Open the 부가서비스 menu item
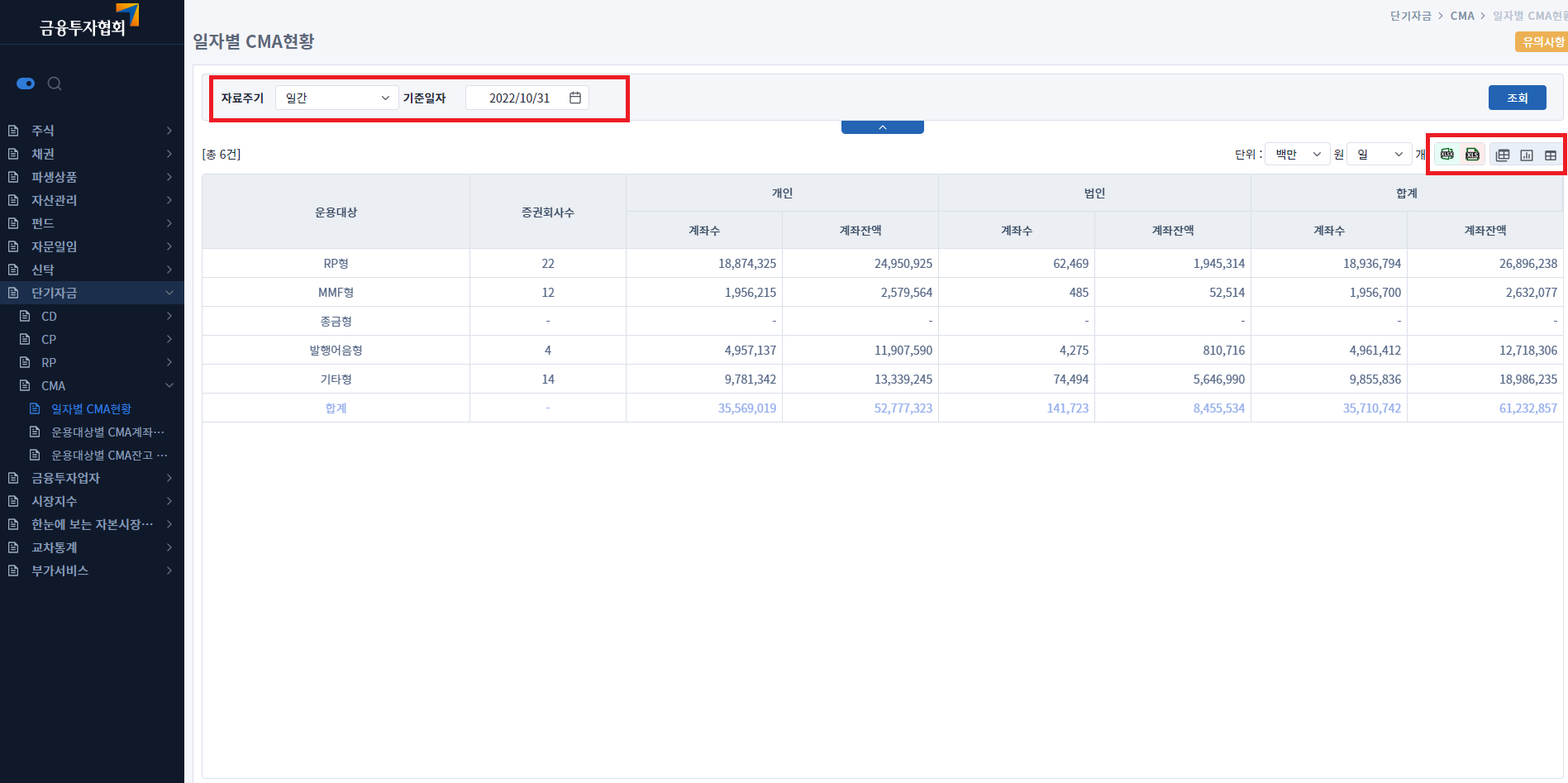The image size is (1568, 783). 92,571
